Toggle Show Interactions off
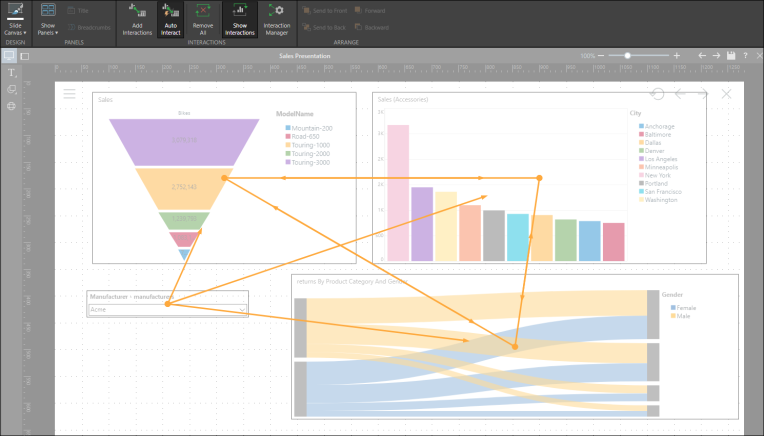Screen dimensions: 764x436 (x=238, y=19)
